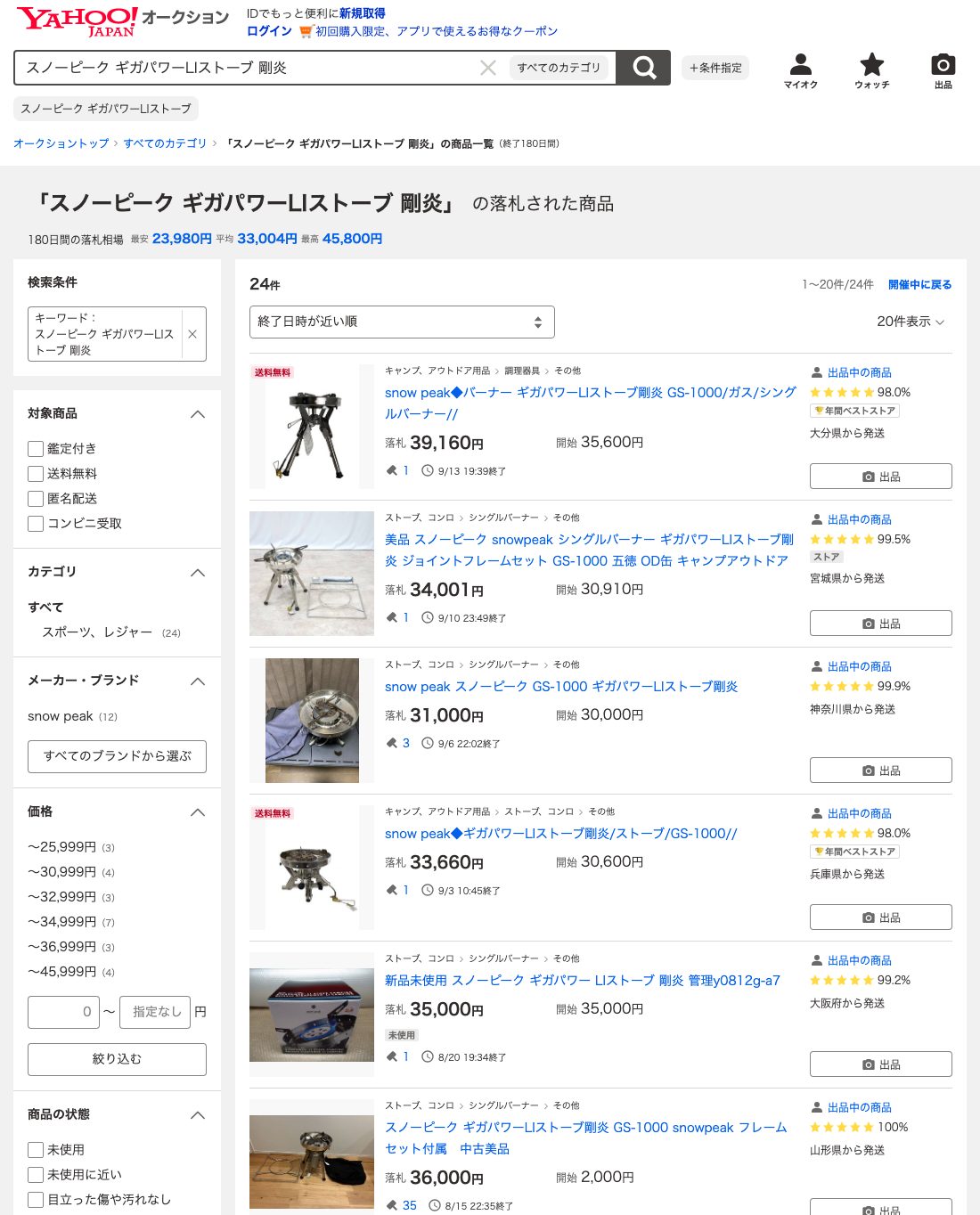
Task: Click the 年間ベストストア badge for 兵庫県 seller
Action: point(854,852)
